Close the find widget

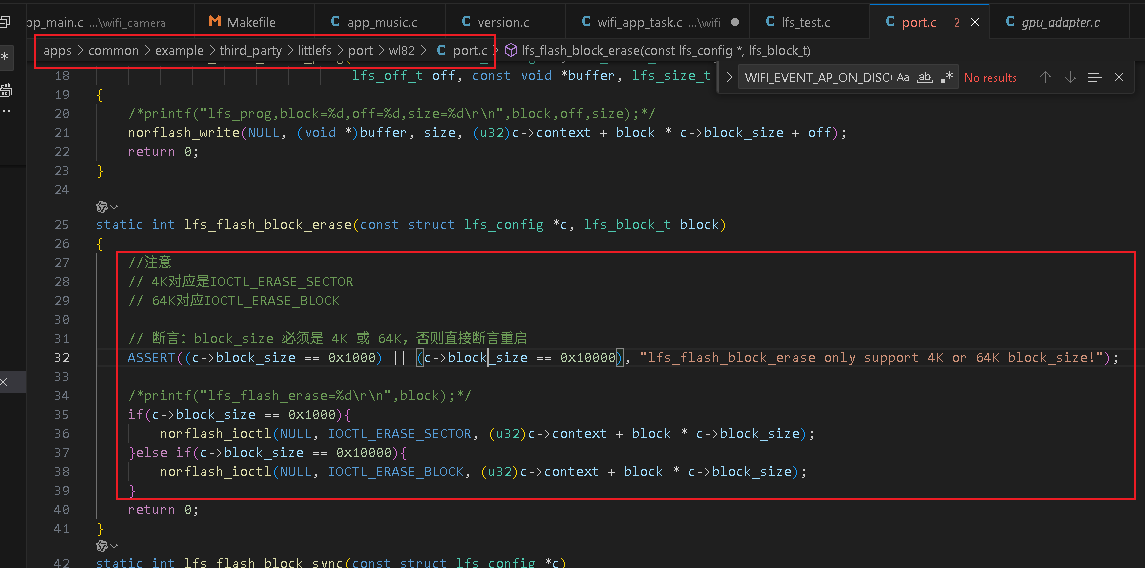tap(1119, 77)
